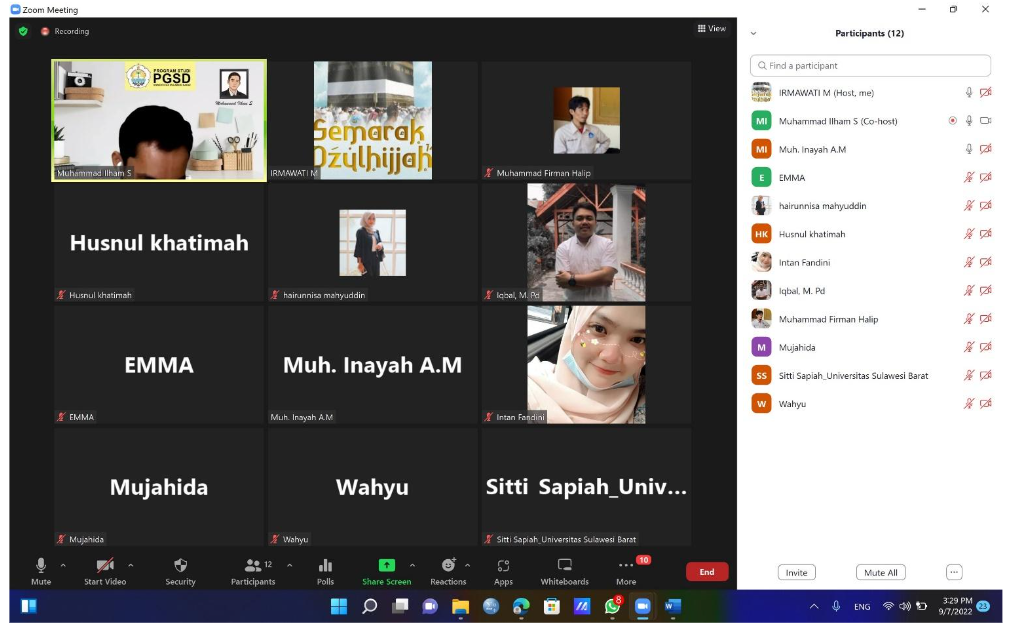Unmute Husnul khatimah in participants list
1009x631 pixels.
tap(968, 234)
